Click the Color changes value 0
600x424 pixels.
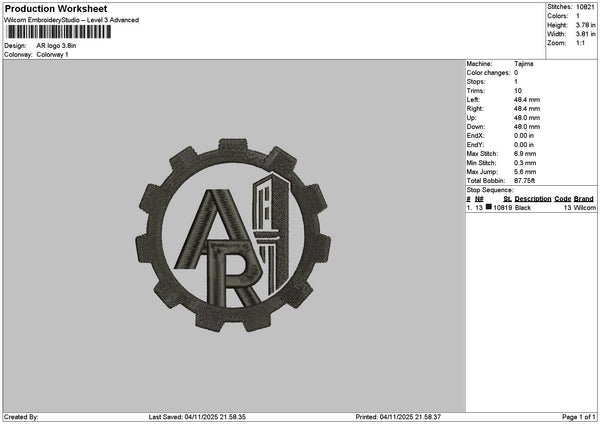click(x=516, y=73)
